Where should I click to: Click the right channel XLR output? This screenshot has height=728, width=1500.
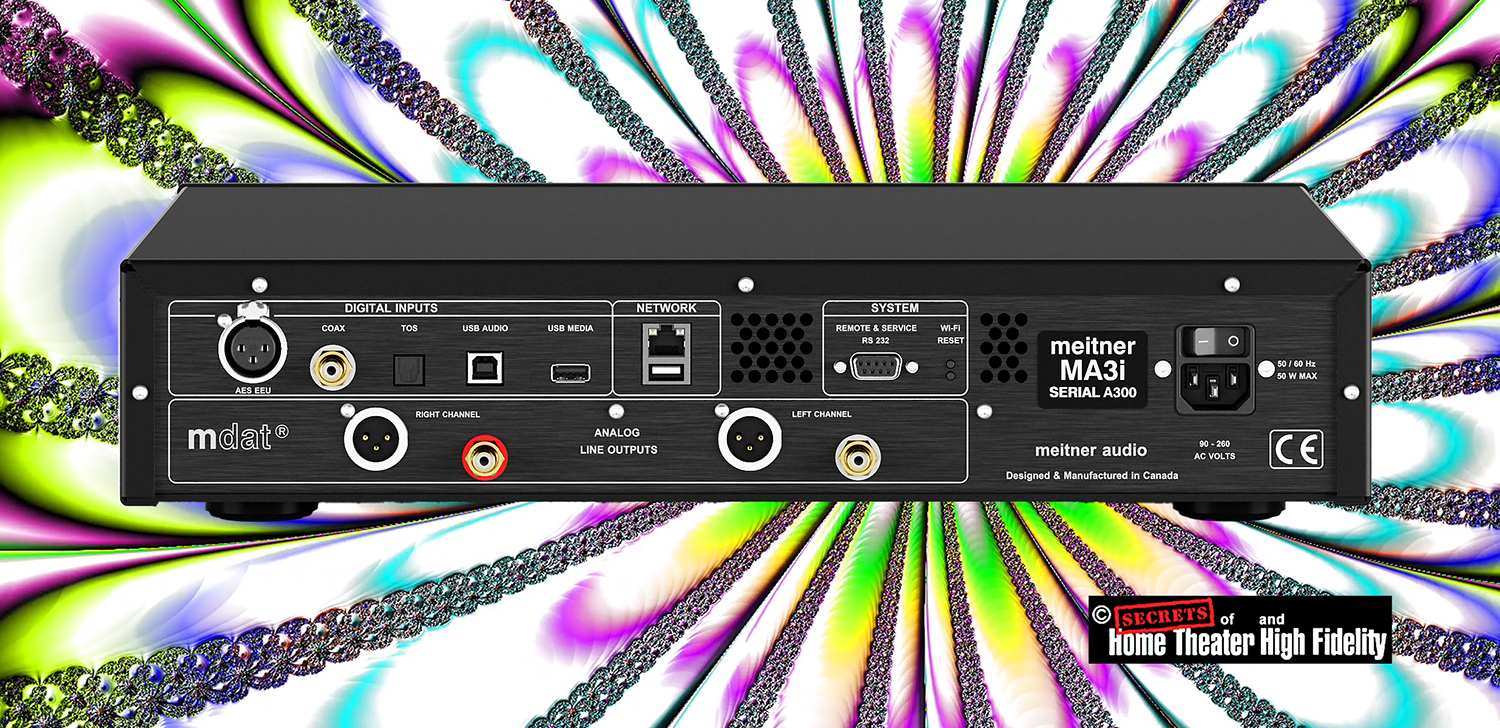click(378, 438)
